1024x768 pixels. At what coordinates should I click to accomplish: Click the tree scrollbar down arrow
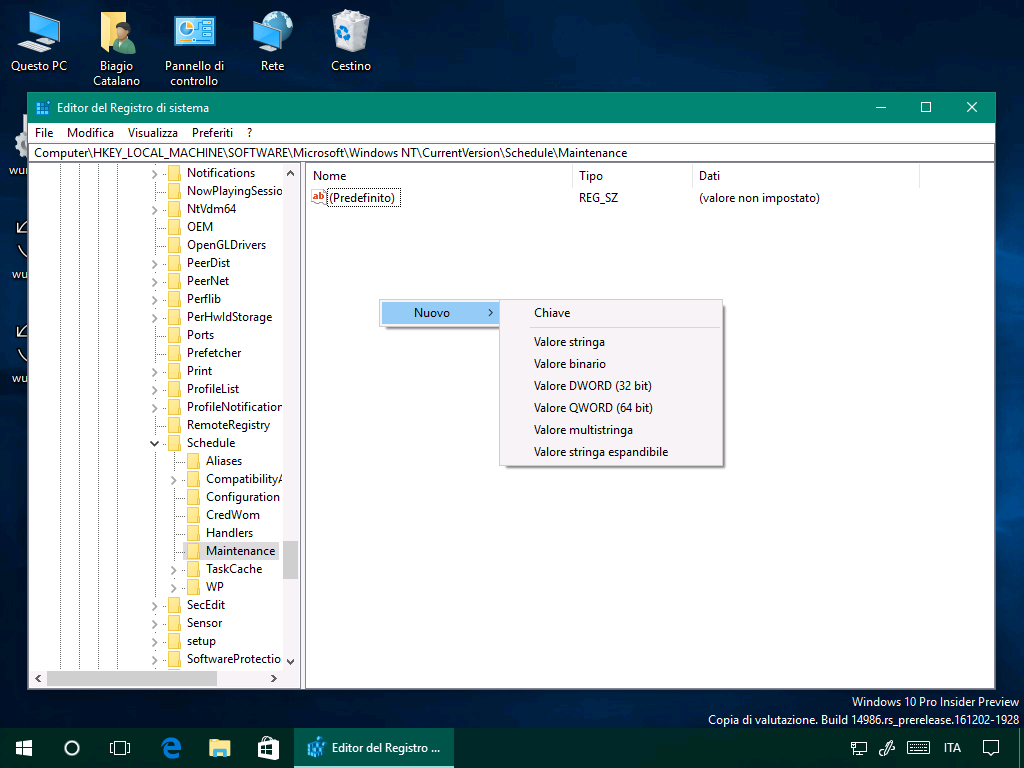(291, 661)
